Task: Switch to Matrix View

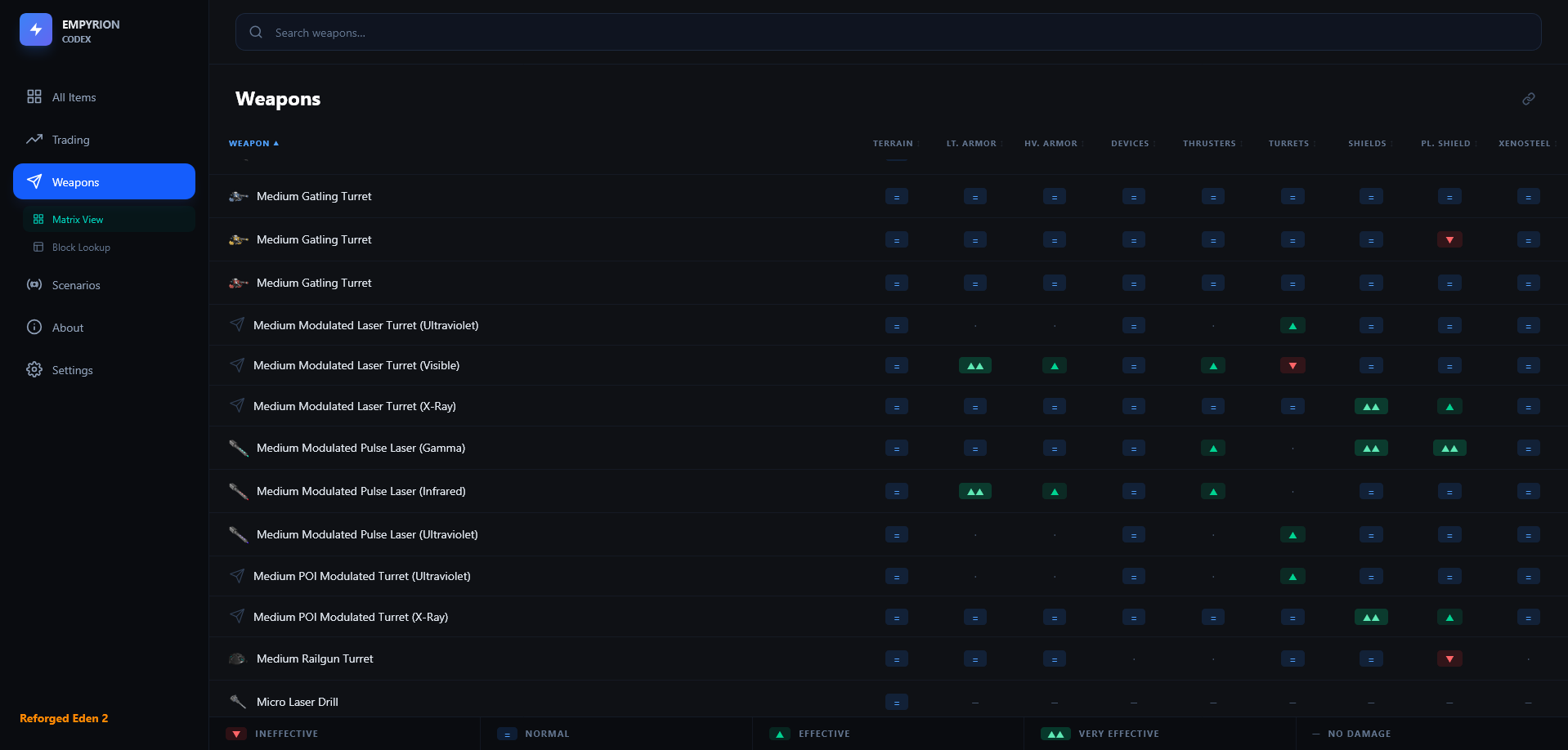Action: (78, 220)
